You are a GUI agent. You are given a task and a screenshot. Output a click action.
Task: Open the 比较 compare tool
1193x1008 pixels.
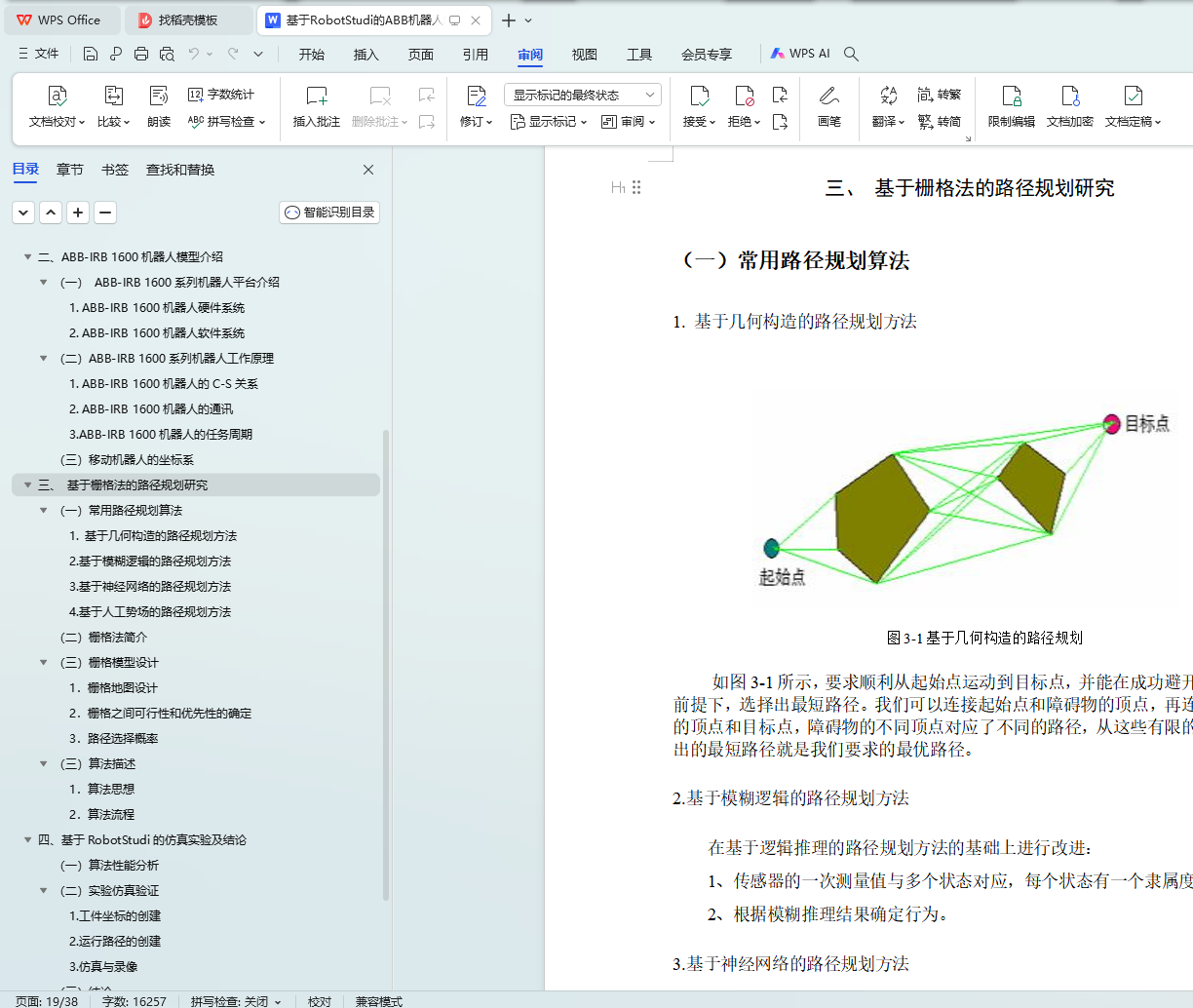(113, 107)
